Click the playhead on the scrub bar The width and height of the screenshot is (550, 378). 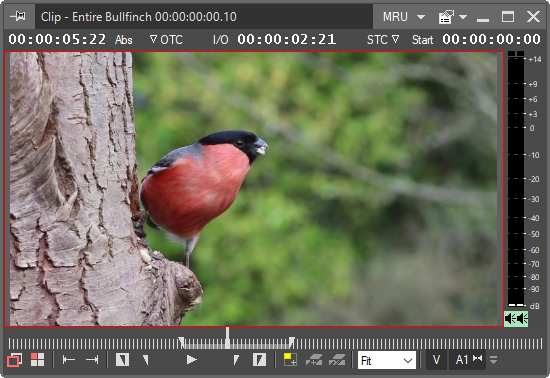click(228, 338)
